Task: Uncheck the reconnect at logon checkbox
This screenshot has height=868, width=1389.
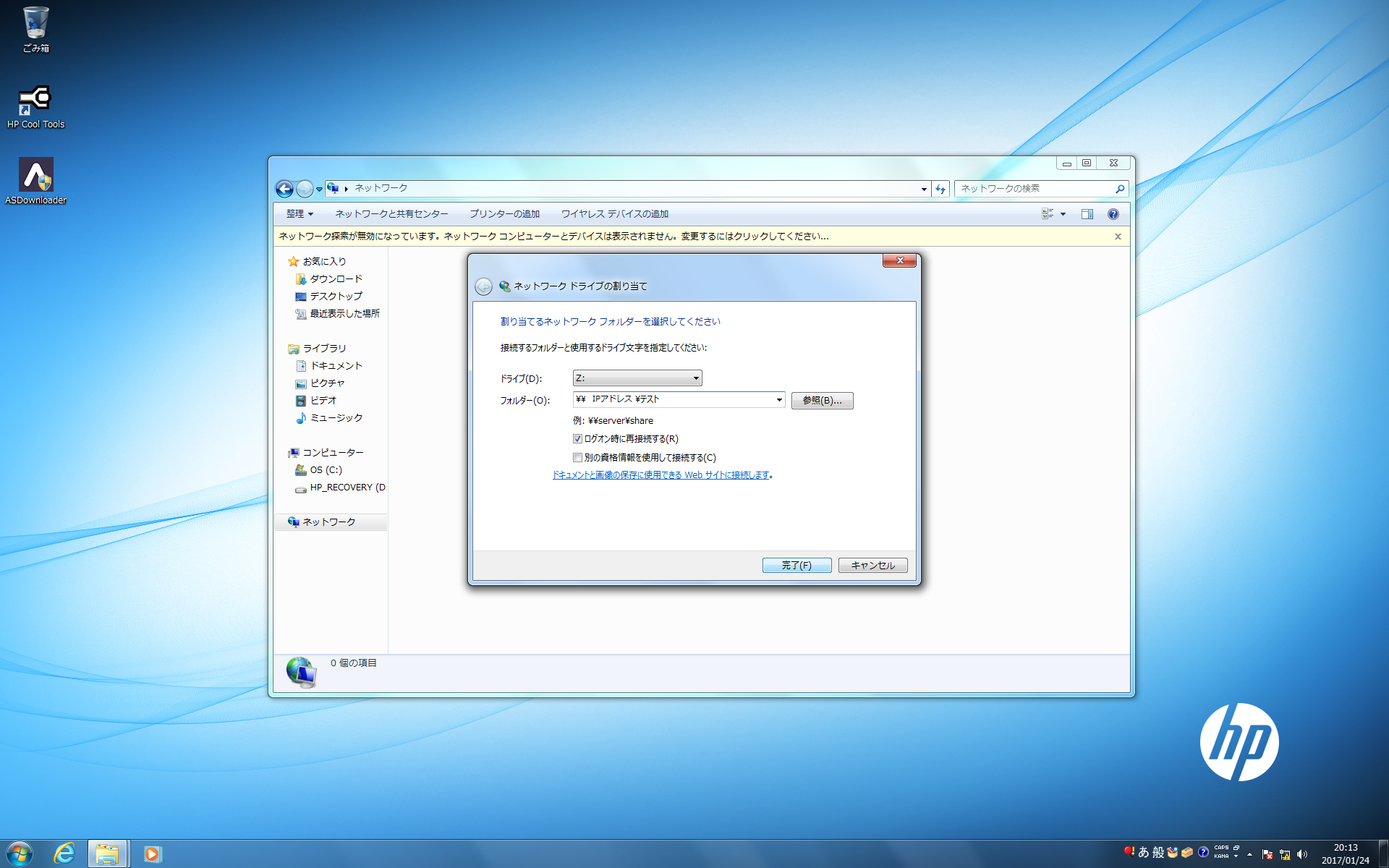Action: [x=577, y=439]
